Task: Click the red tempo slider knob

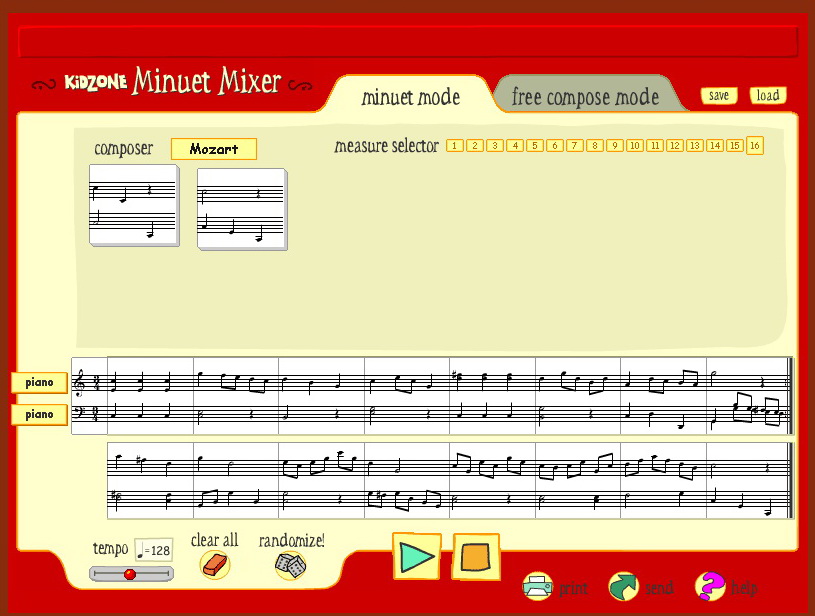Action: pos(129,574)
